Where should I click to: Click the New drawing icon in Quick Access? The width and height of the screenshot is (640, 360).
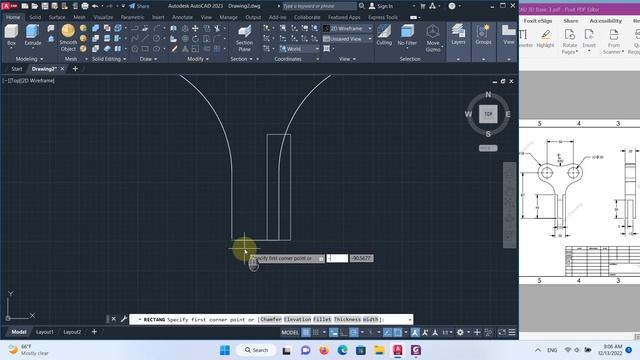(x=25, y=6)
